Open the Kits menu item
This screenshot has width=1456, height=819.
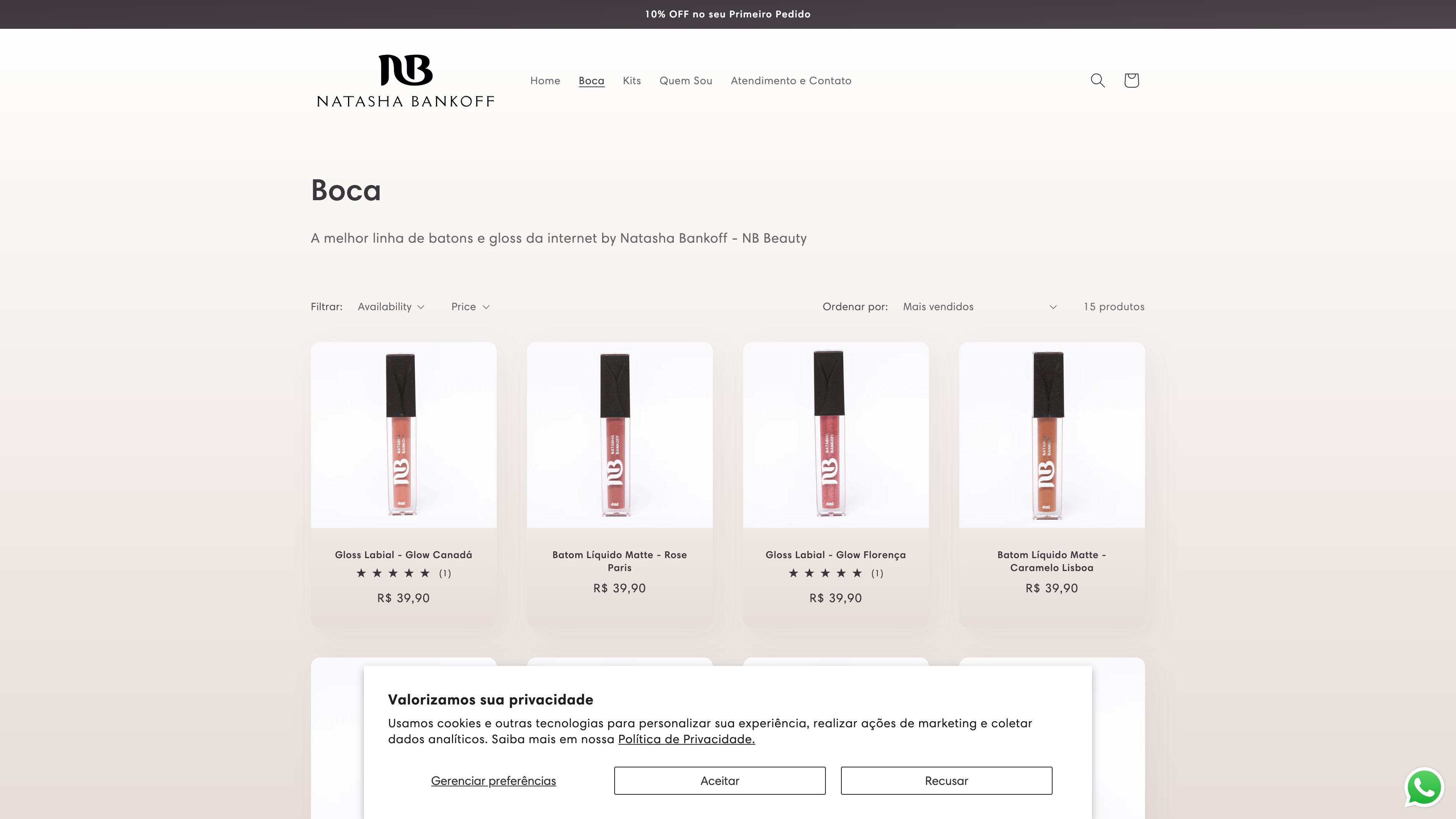(x=631, y=80)
